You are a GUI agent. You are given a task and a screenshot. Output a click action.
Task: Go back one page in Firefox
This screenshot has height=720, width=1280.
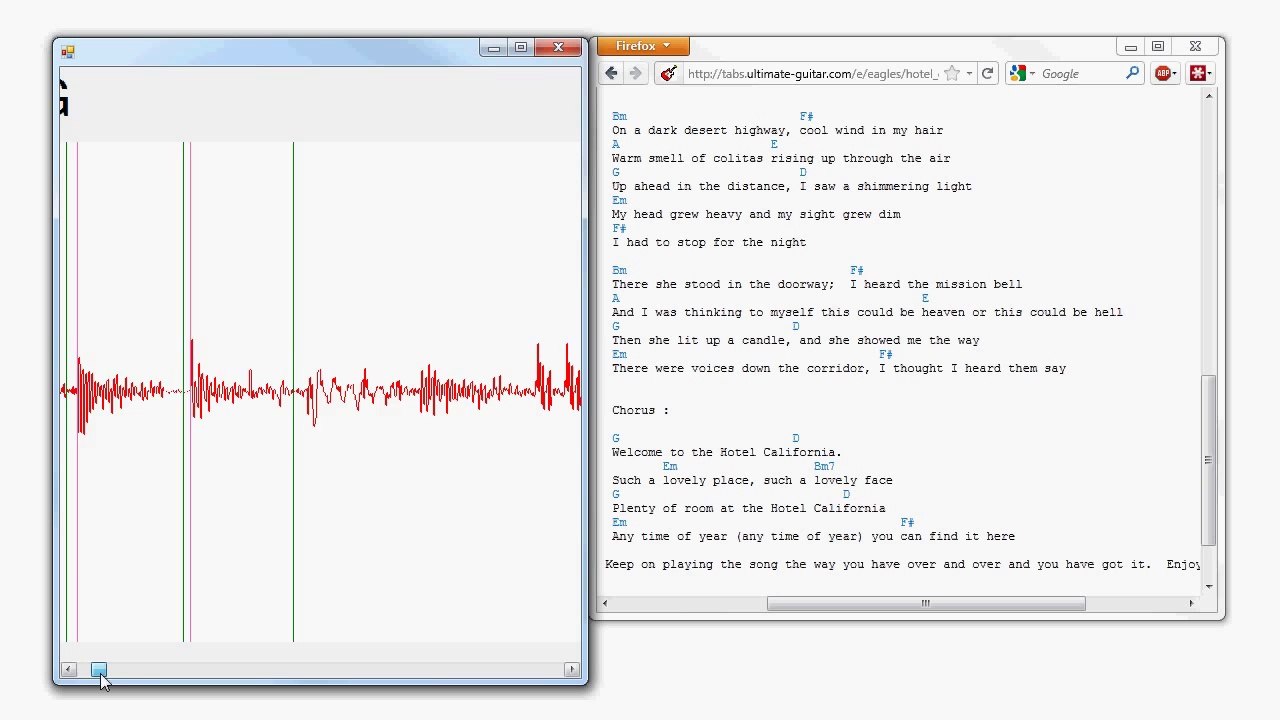[x=611, y=73]
